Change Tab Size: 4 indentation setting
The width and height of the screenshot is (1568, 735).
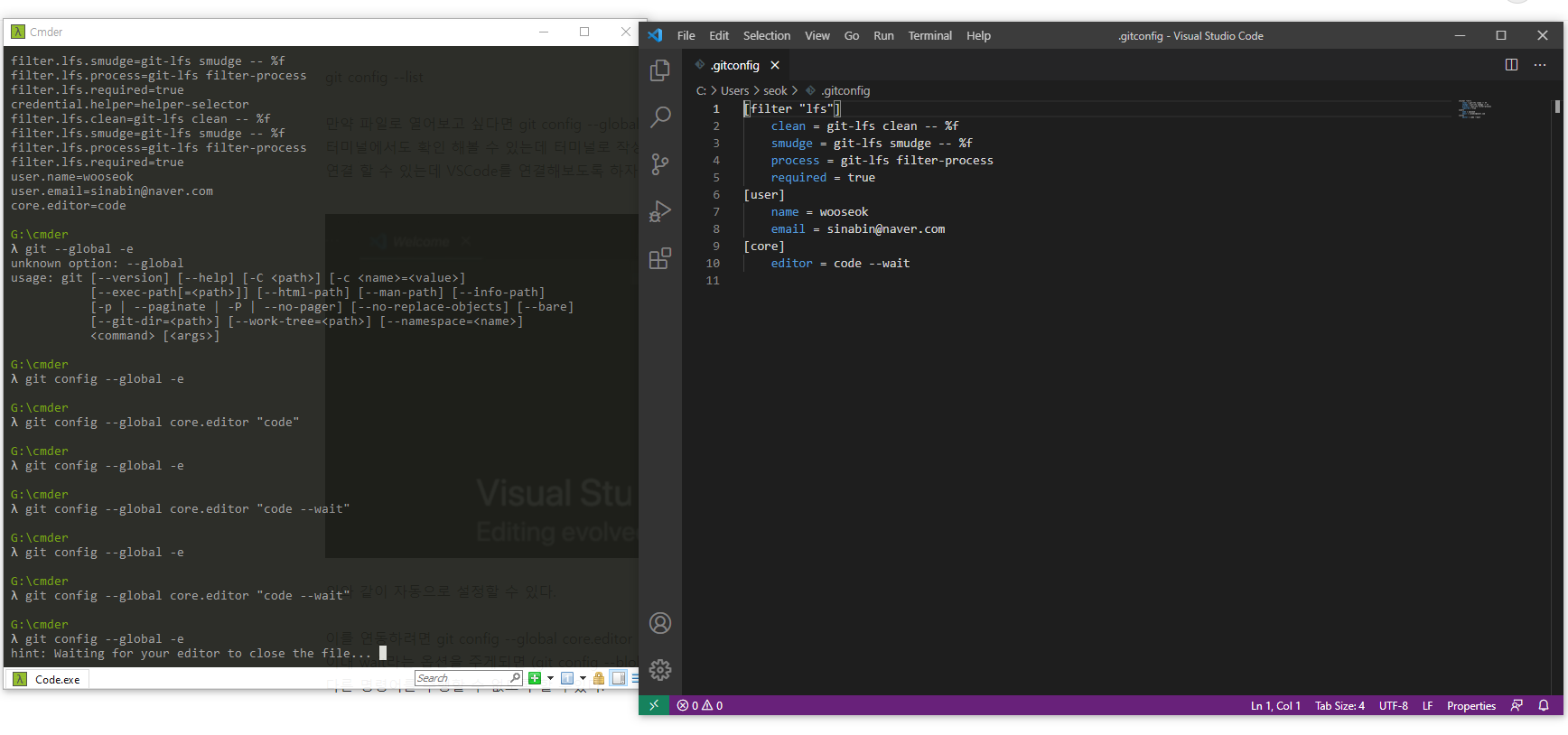[x=1339, y=705]
